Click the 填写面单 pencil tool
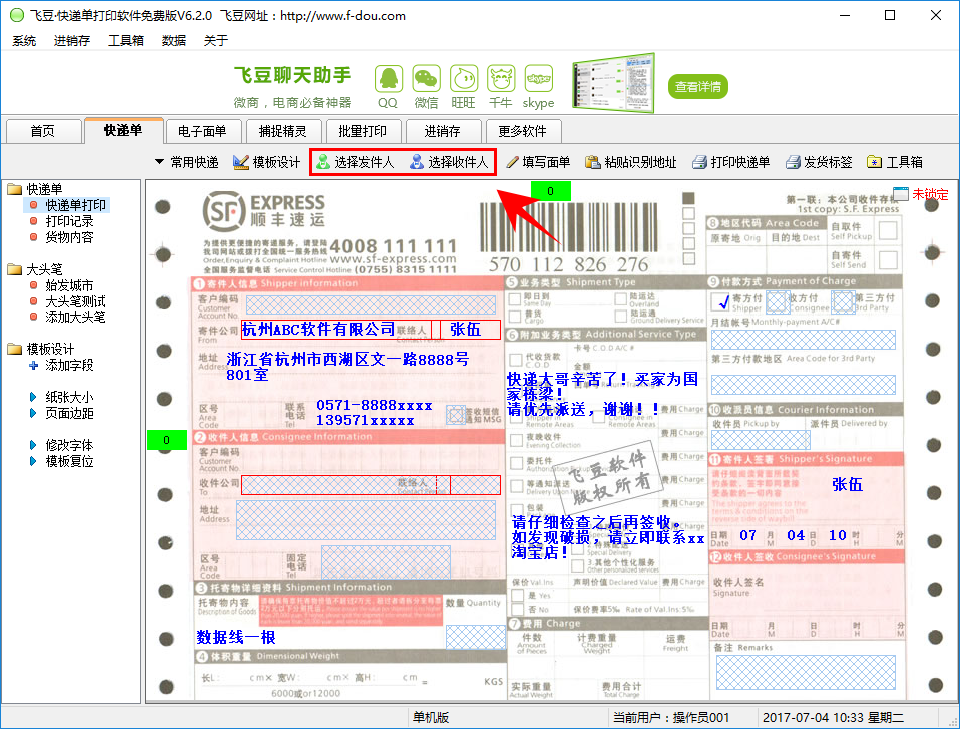 coord(538,162)
